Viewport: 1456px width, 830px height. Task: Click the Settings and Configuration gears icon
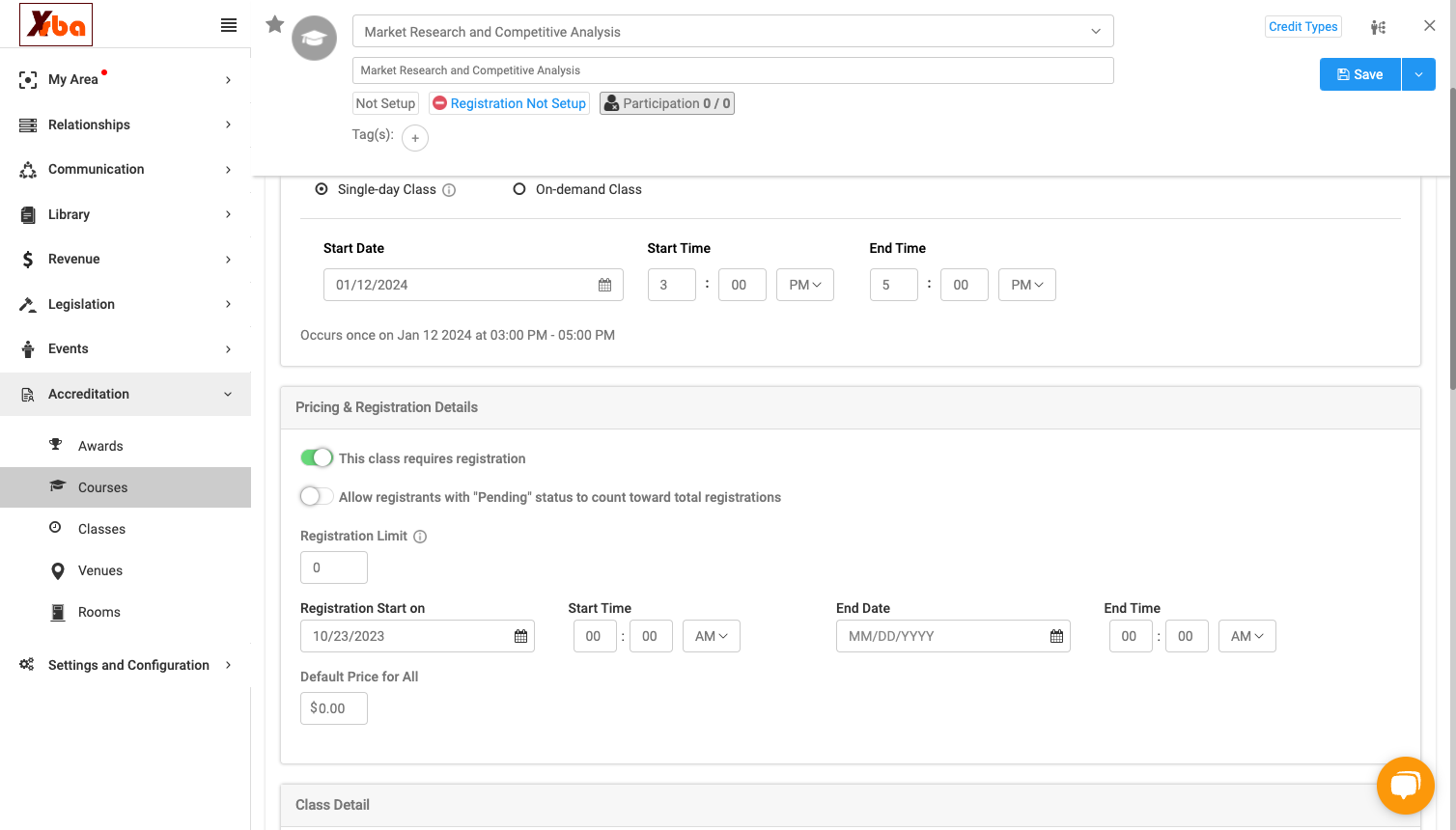pos(27,664)
